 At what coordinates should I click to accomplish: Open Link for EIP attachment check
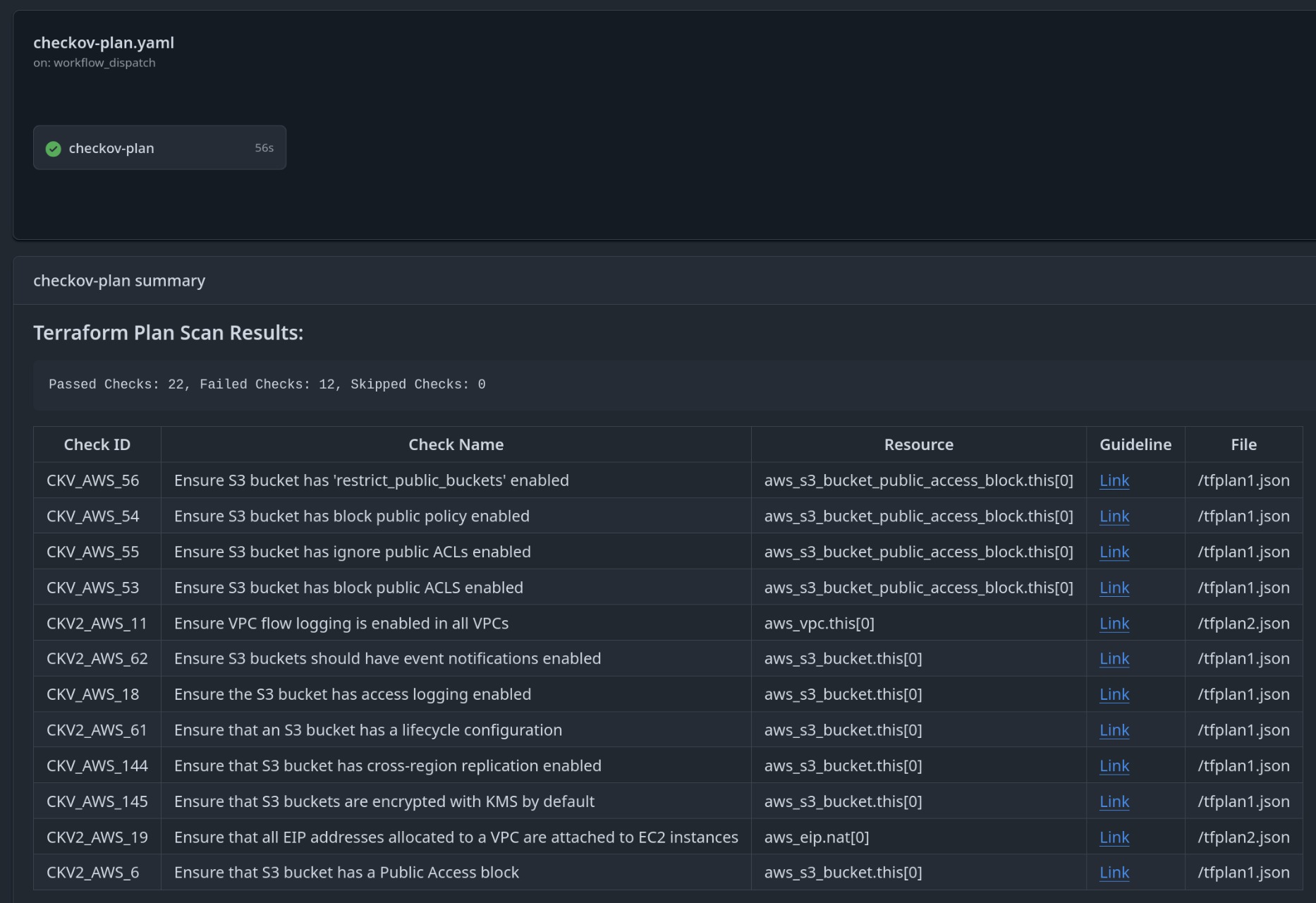(1114, 837)
